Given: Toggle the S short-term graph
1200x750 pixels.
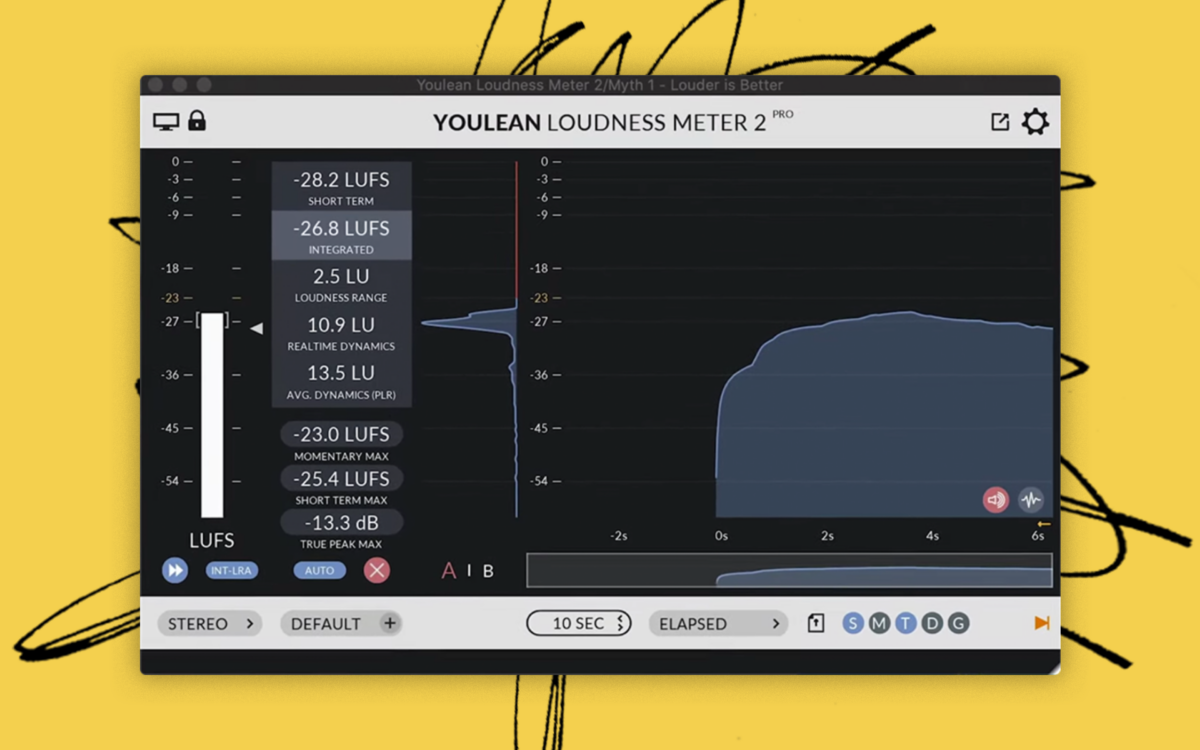Looking at the screenshot, I should click(853, 624).
